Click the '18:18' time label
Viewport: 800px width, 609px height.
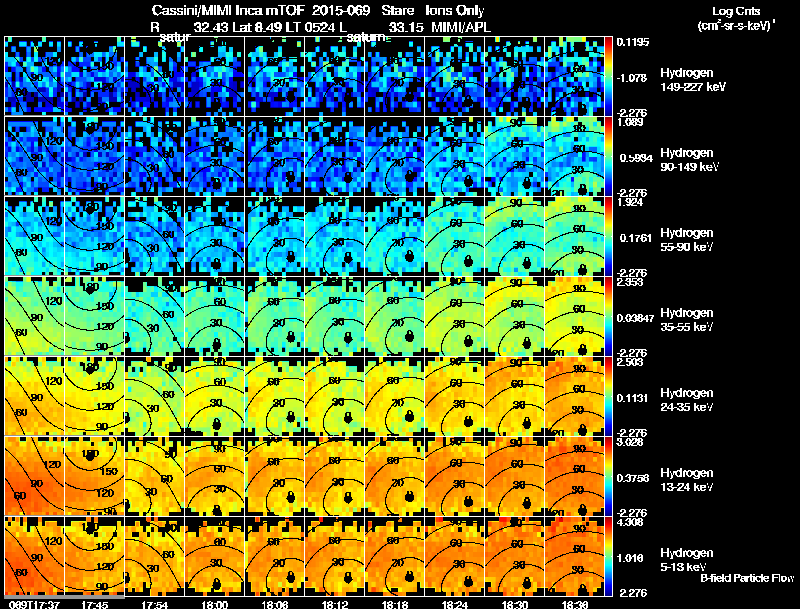tap(394, 604)
